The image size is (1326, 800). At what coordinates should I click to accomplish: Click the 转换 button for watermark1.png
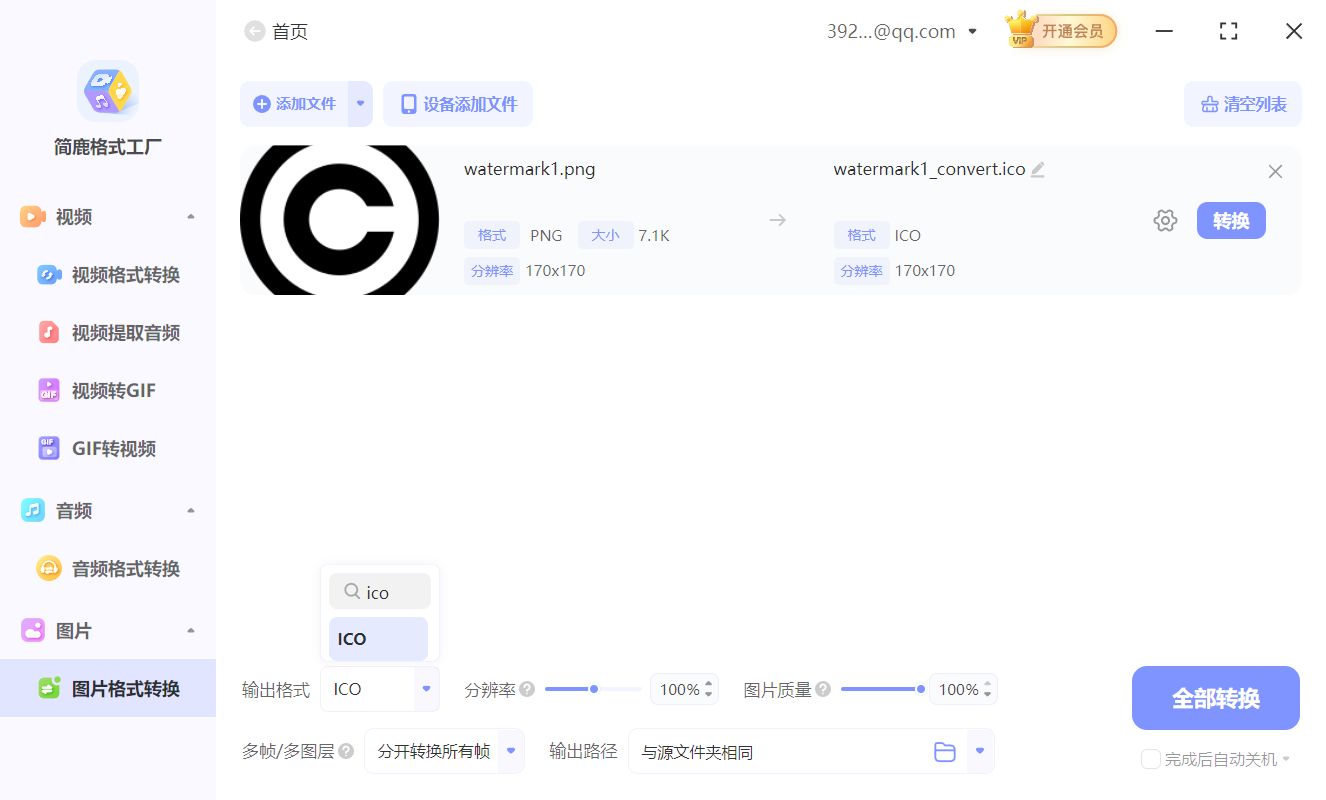(x=1231, y=220)
